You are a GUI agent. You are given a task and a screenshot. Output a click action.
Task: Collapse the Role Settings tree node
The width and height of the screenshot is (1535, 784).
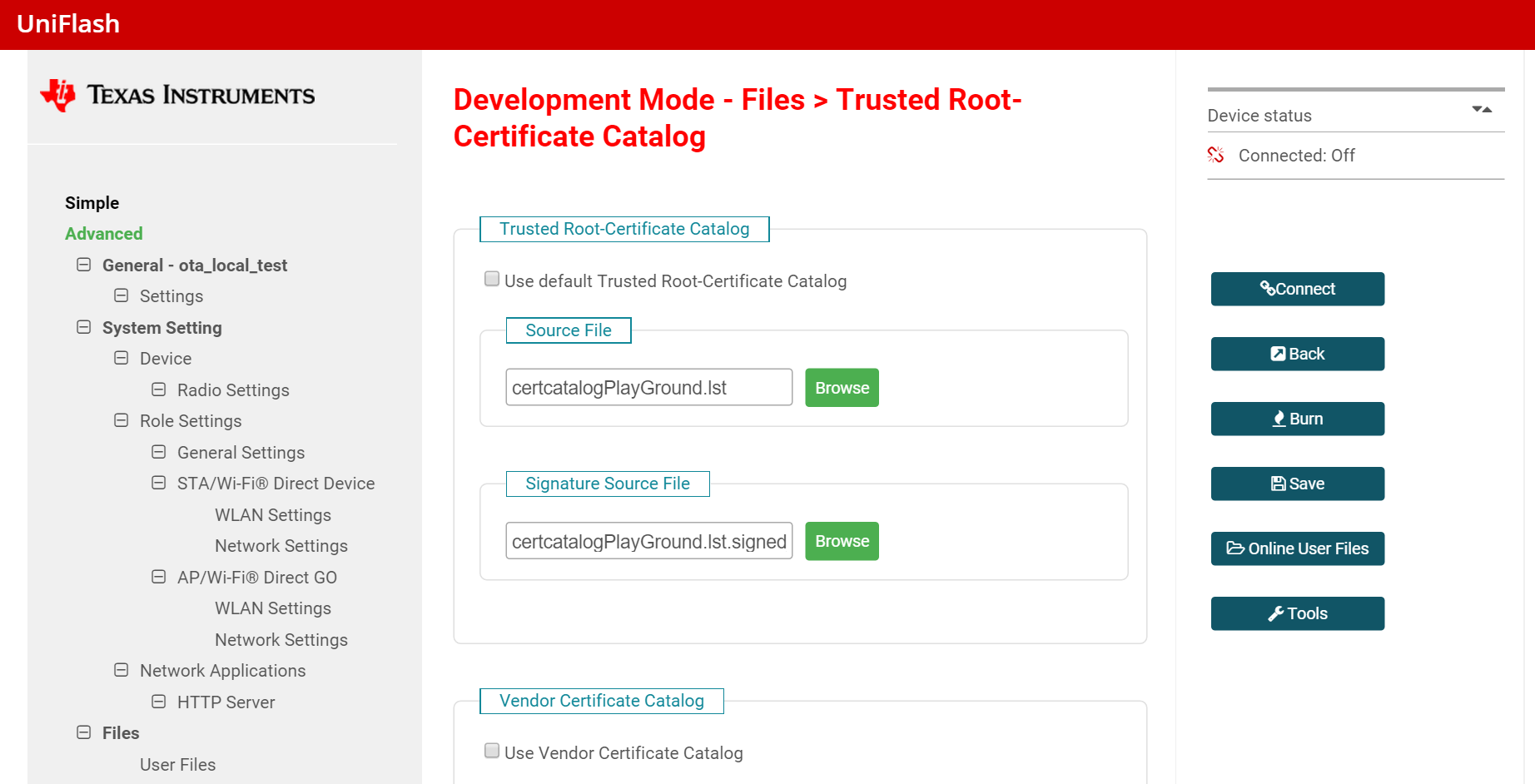pos(122,420)
